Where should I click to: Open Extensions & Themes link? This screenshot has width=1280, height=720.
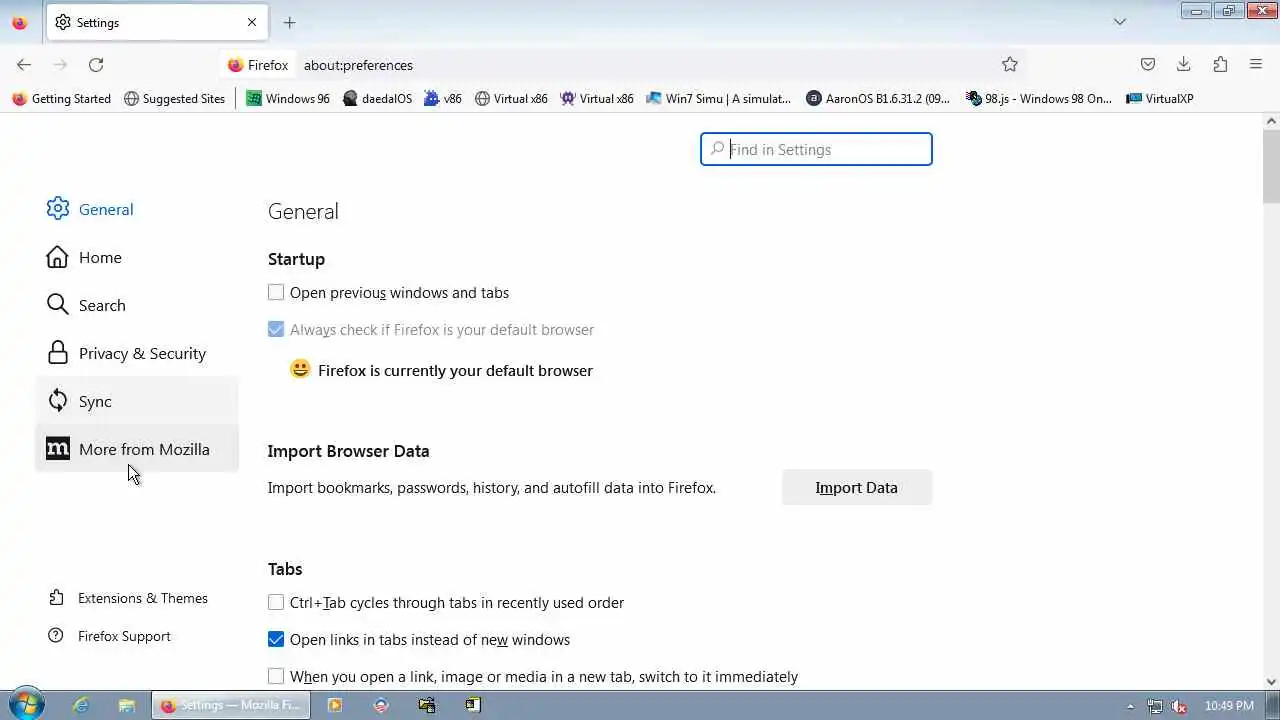(128, 598)
